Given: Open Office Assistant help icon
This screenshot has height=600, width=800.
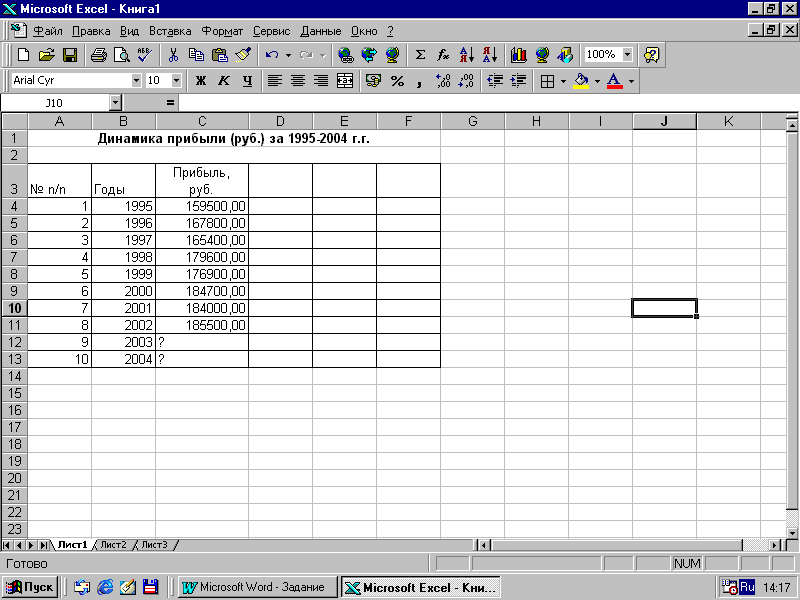Looking at the screenshot, I should tap(652, 55).
